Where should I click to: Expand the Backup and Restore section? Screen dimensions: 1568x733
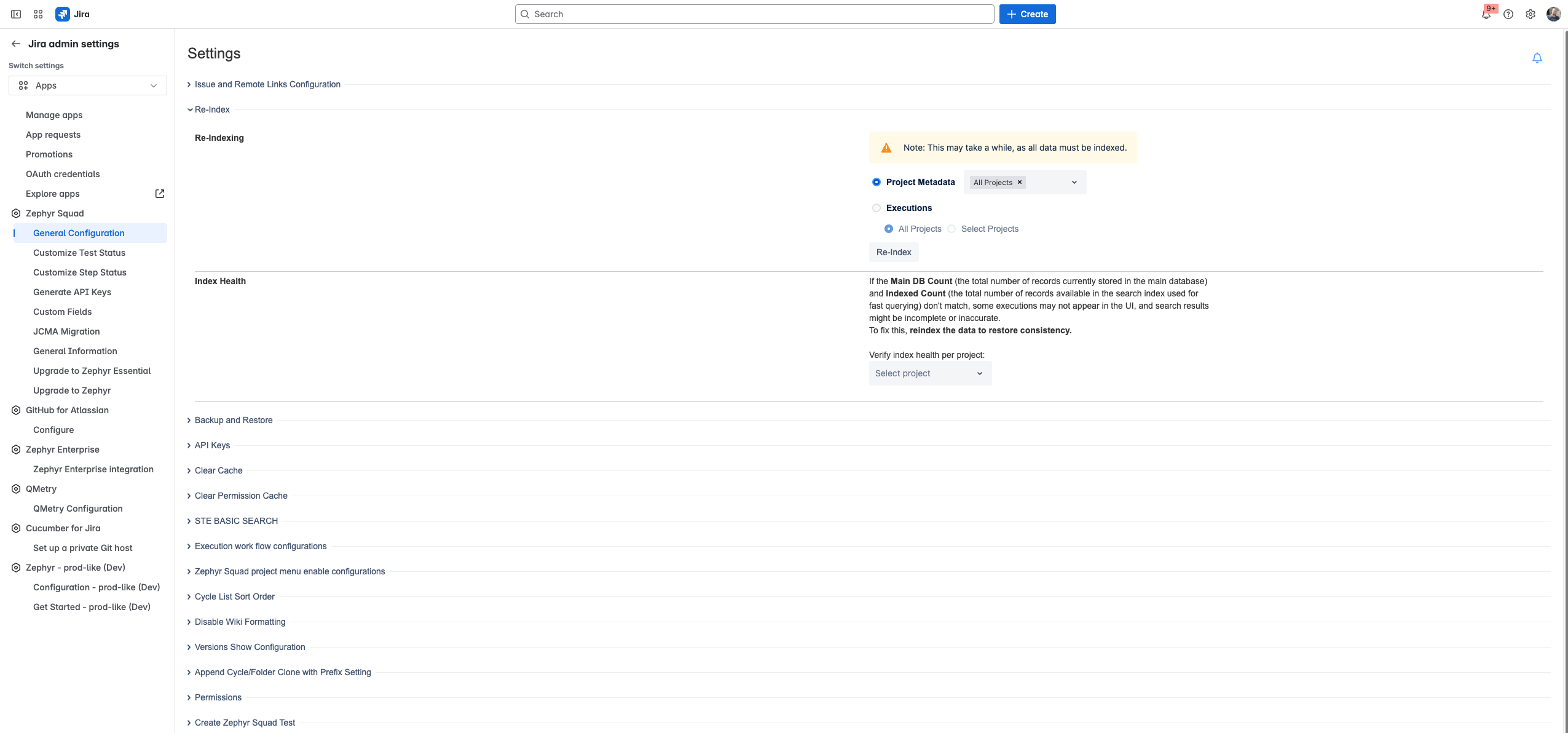pyautogui.click(x=233, y=420)
